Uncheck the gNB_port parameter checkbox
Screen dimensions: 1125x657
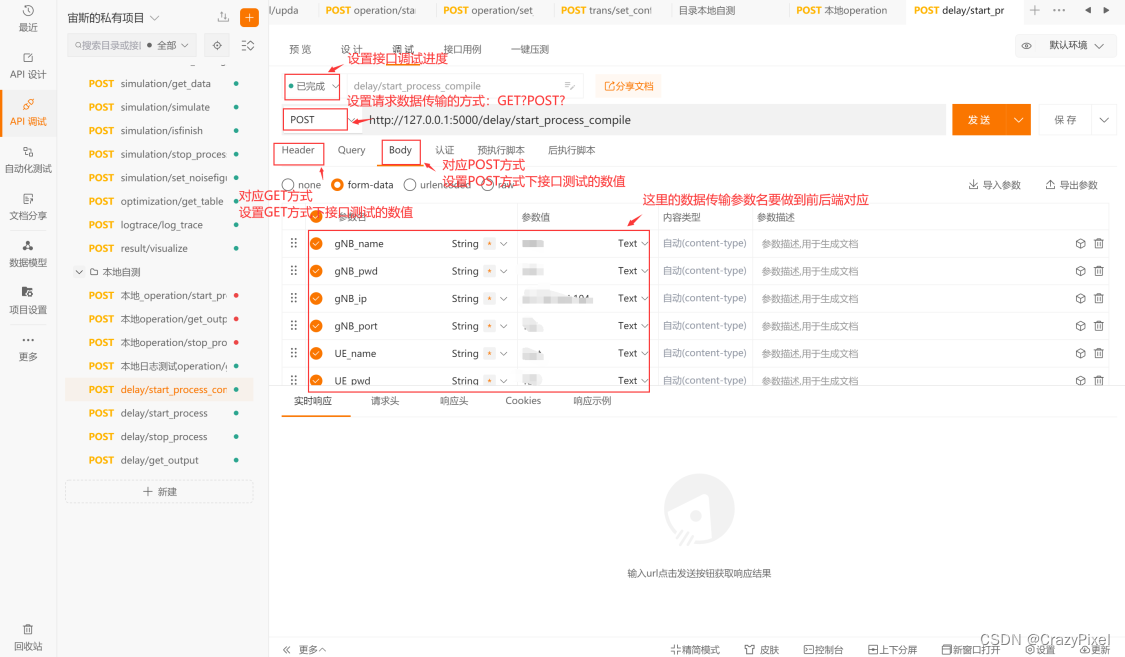coord(316,326)
